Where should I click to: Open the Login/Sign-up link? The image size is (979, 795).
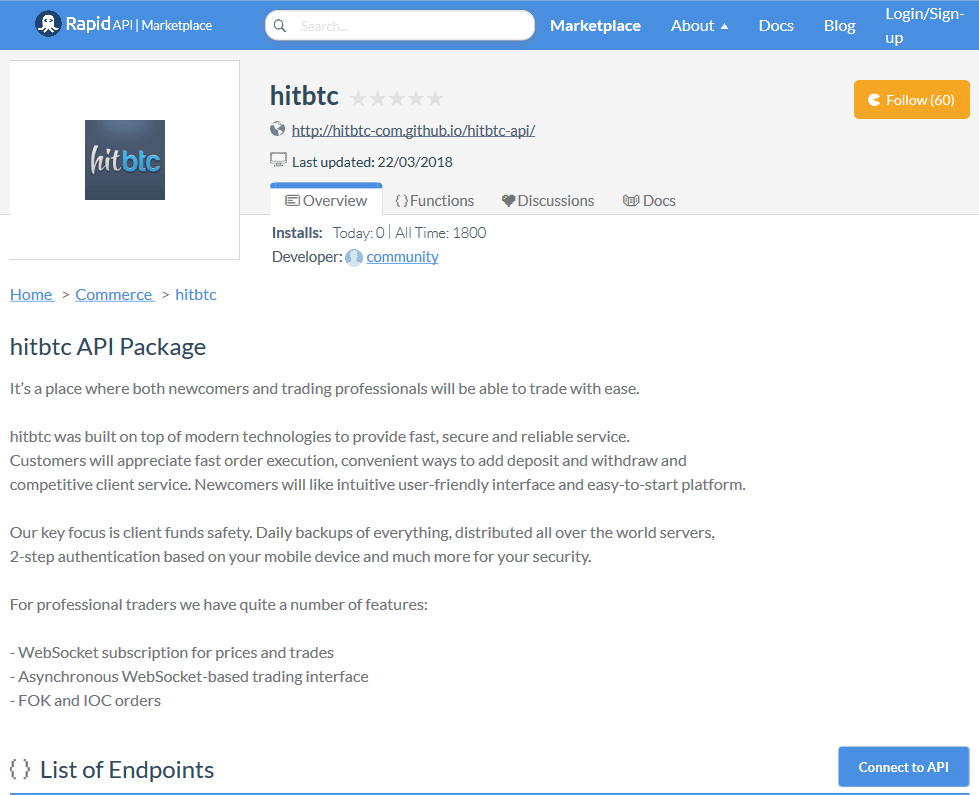point(925,26)
